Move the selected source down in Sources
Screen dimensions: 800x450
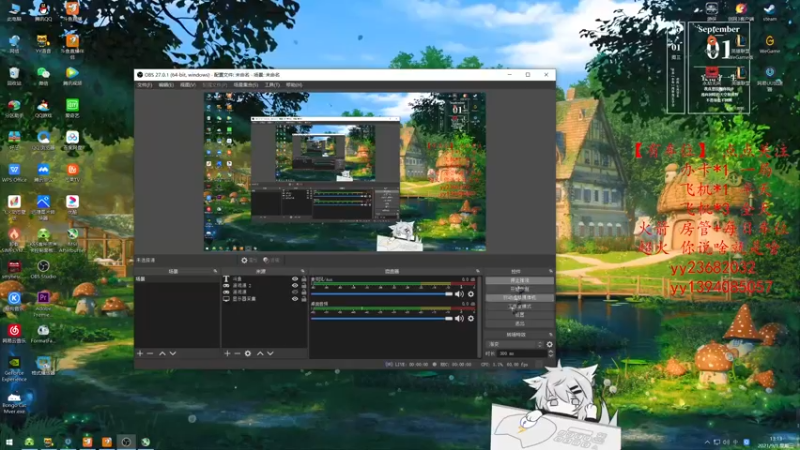pyautogui.click(x=270, y=353)
